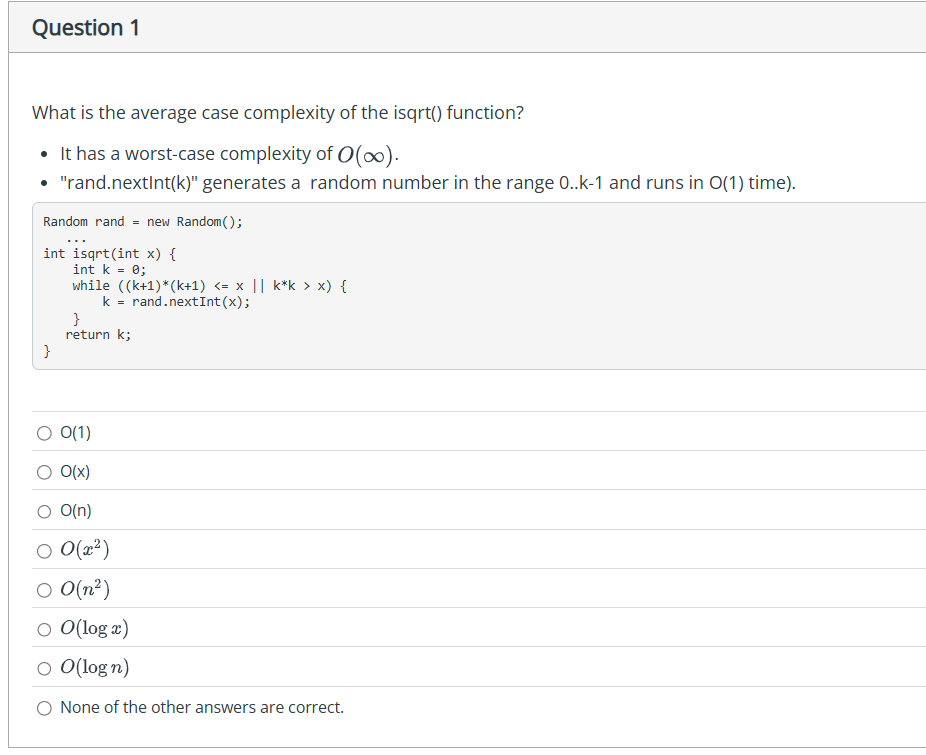Select the O(n) answer option

click(44, 510)
